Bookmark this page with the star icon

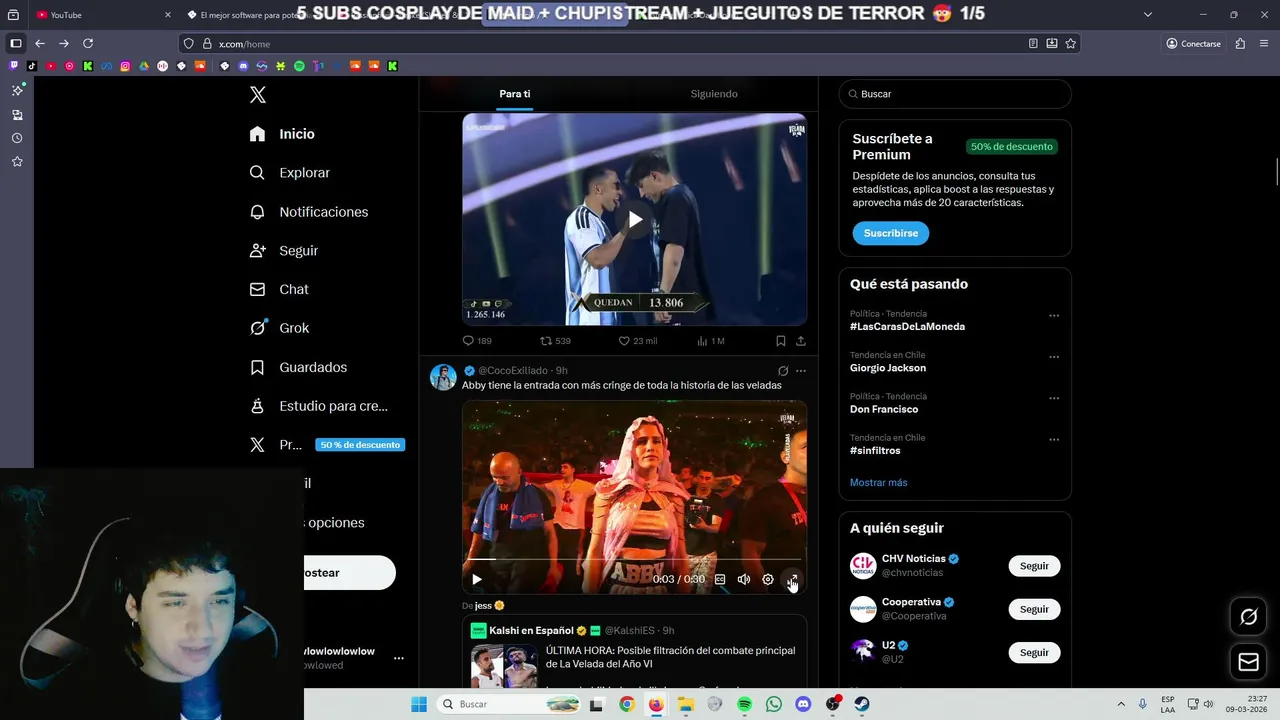pyautogui.click(x=1071, y=43)
